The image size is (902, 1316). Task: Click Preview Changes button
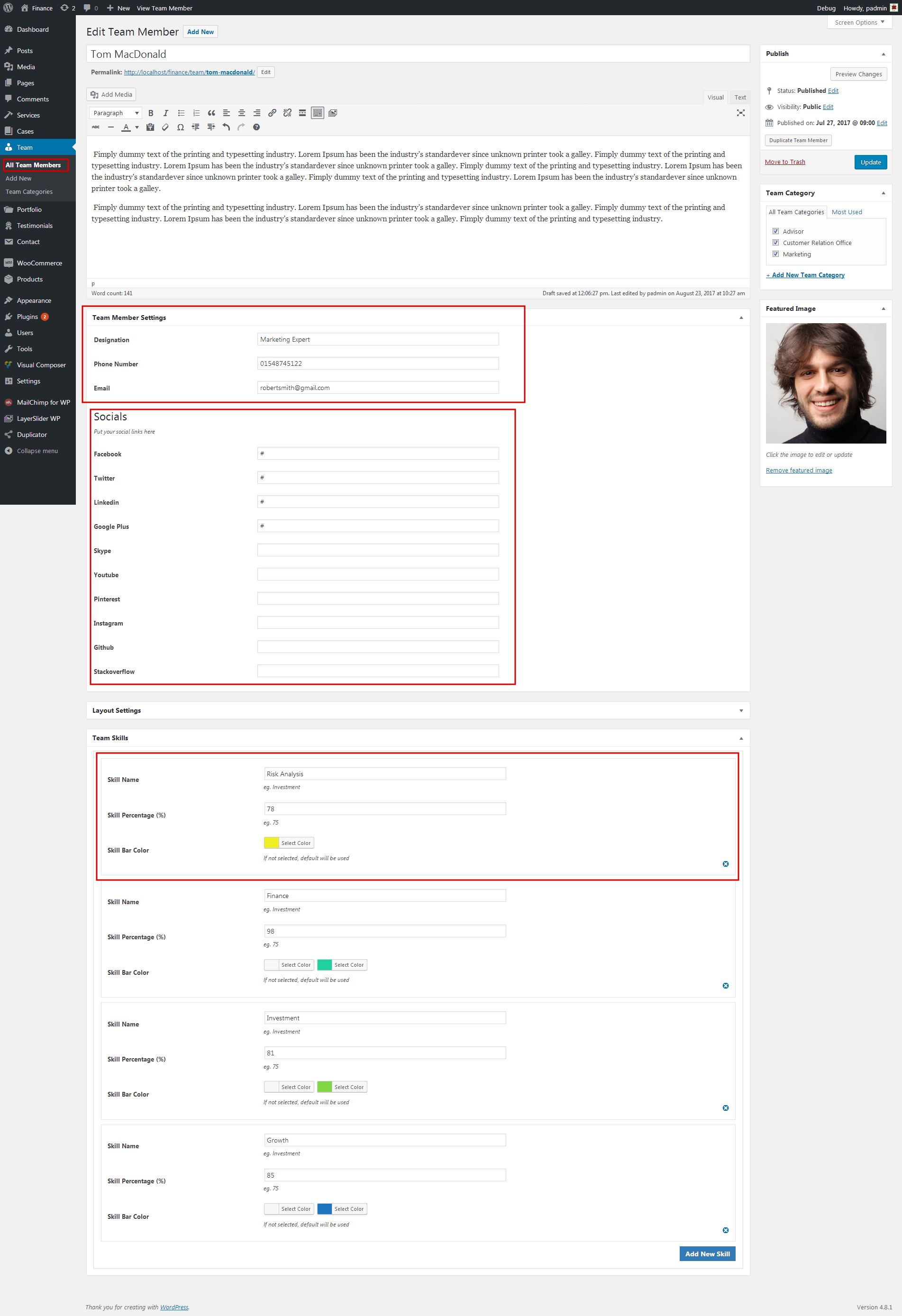[x=858, y=74]
